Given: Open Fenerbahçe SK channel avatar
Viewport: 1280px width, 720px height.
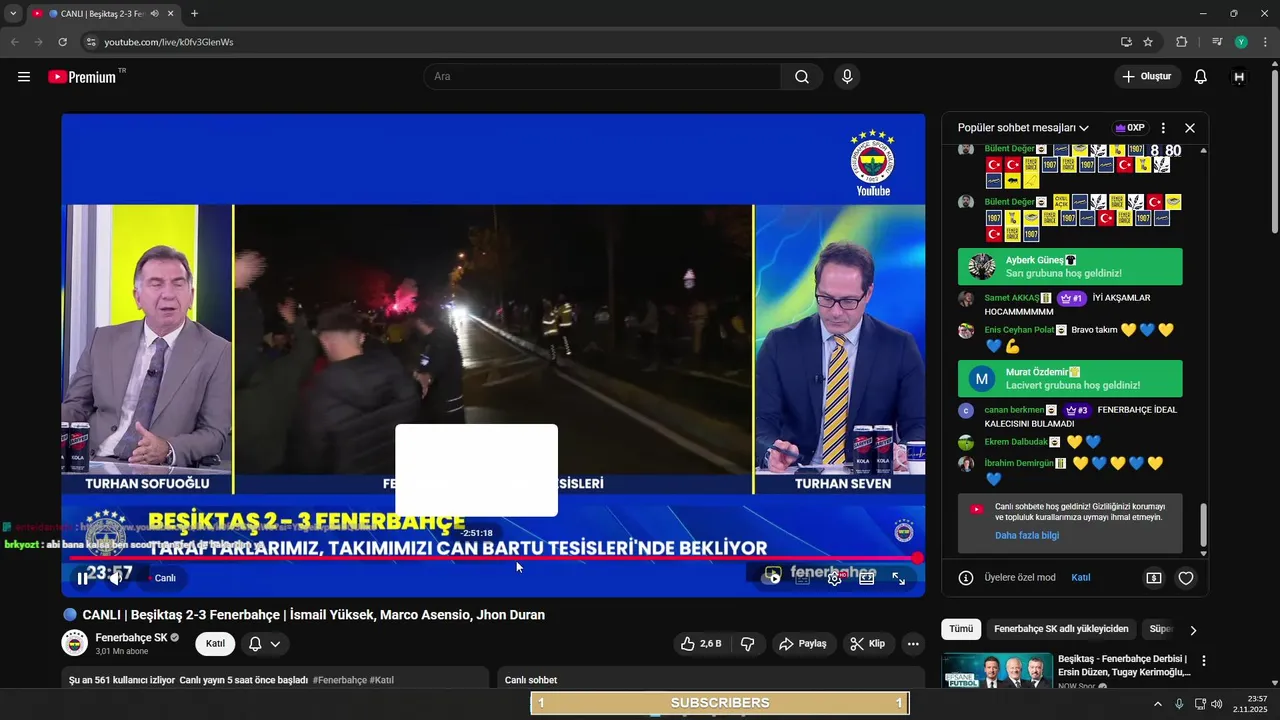Looking at the screenshot, I should click(x=75, y=644).
